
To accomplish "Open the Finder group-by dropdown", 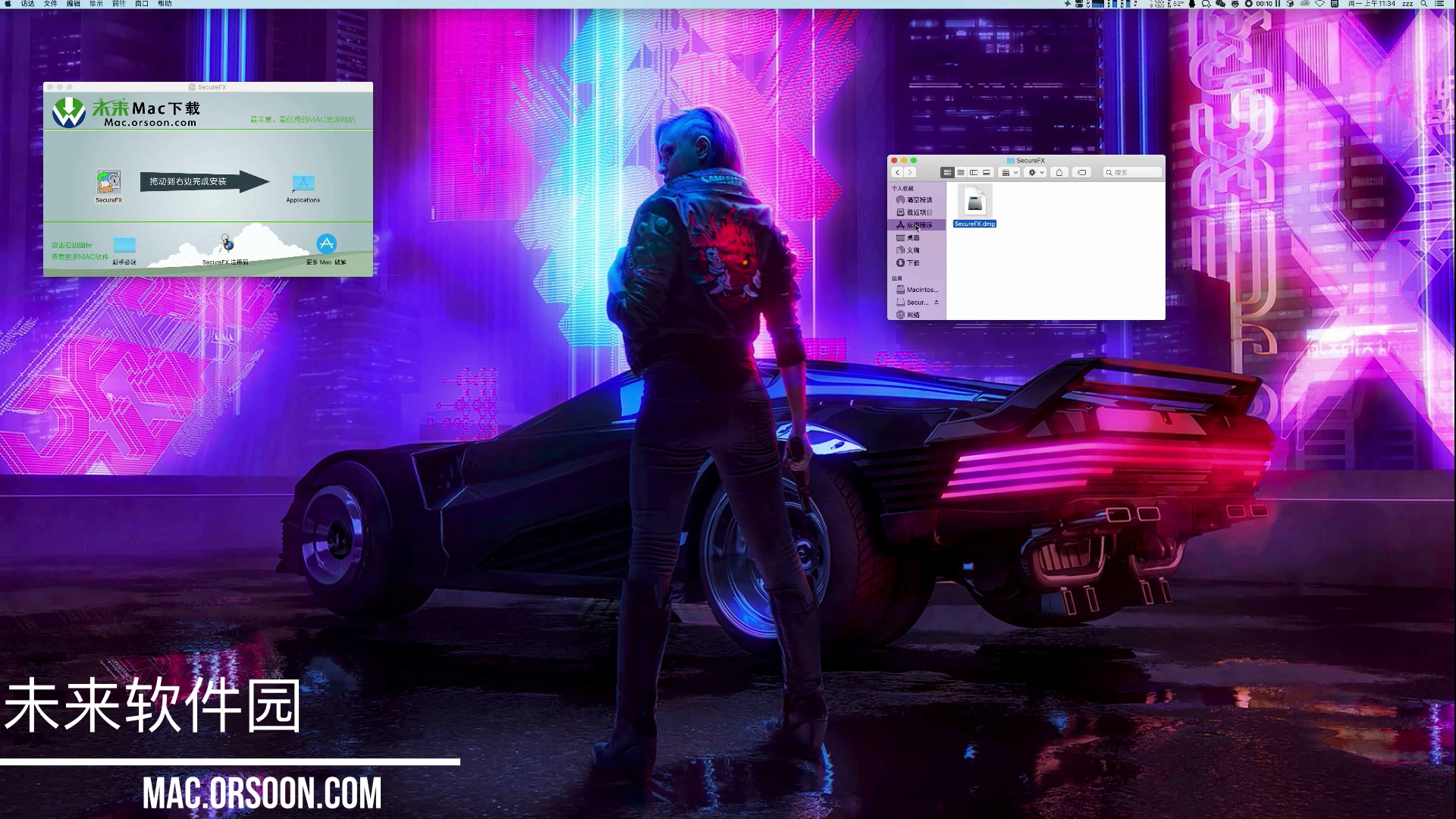I will click(x=1009, y=172).
